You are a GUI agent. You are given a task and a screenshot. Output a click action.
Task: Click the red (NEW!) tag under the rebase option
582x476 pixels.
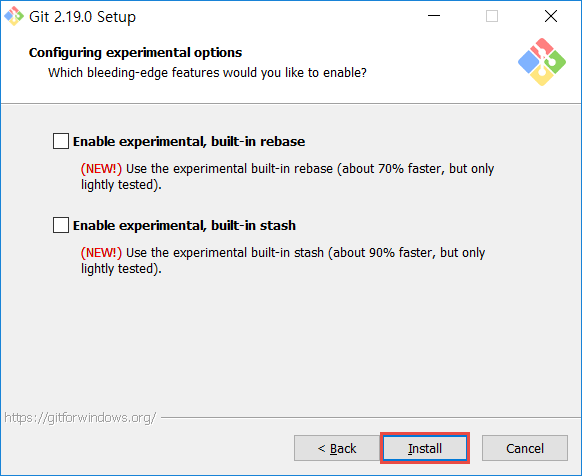tap(101, 169)
